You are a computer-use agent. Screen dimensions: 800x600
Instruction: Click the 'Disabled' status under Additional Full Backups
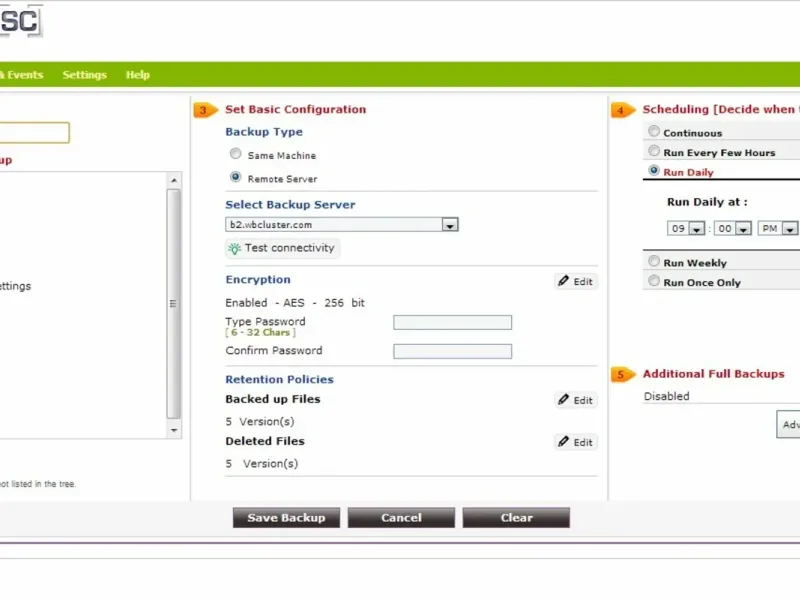(x=666, y=396)
